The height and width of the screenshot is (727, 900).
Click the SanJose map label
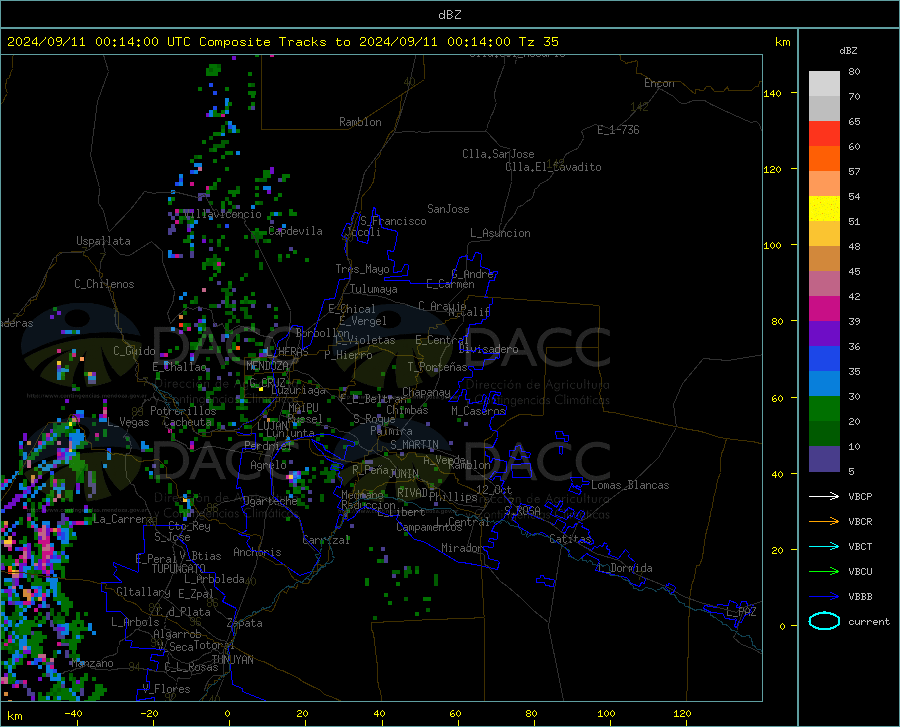click(x=448, y=209)
